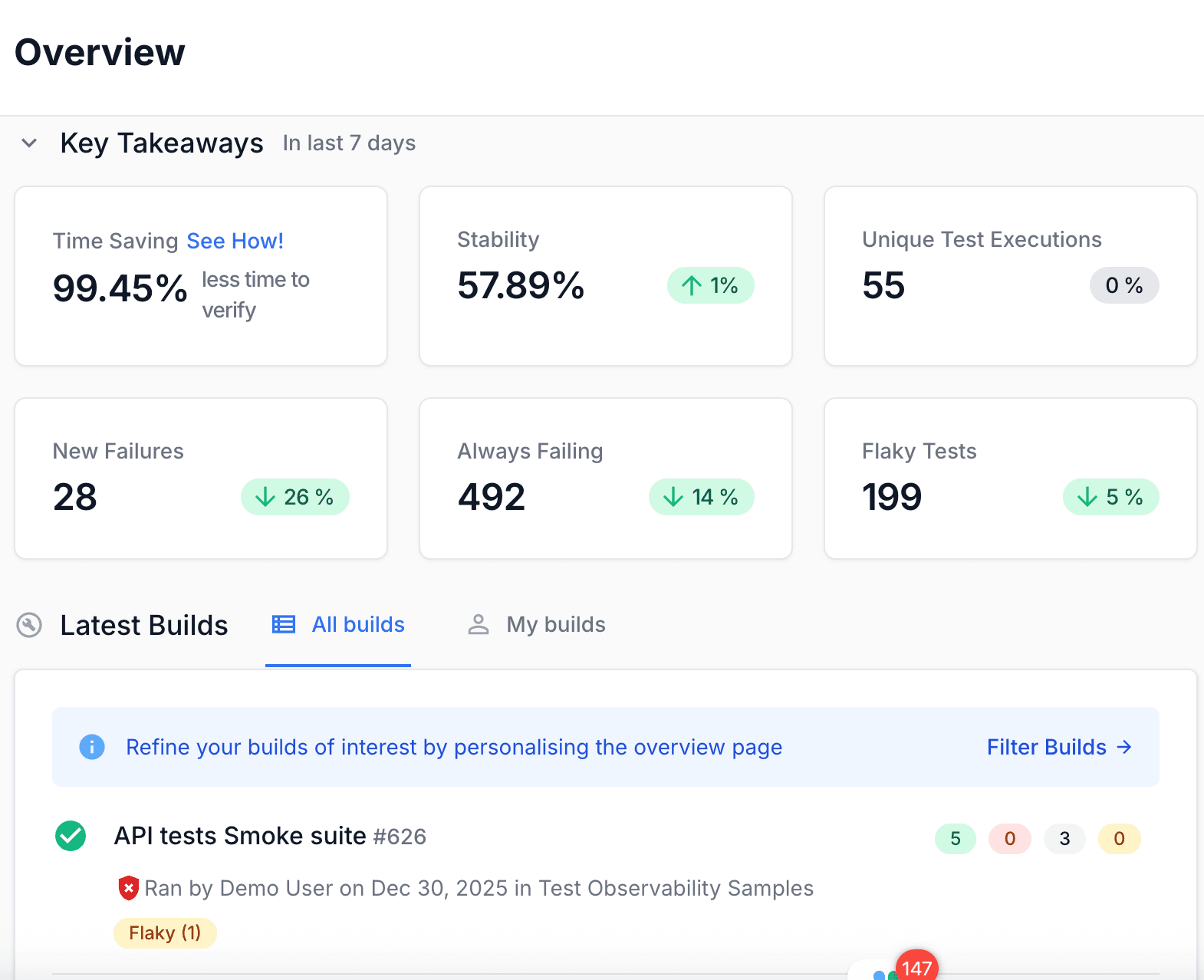Click the Flaky Tests 5% decrease badge
1204x980 pixels.
pos(1110,497)
